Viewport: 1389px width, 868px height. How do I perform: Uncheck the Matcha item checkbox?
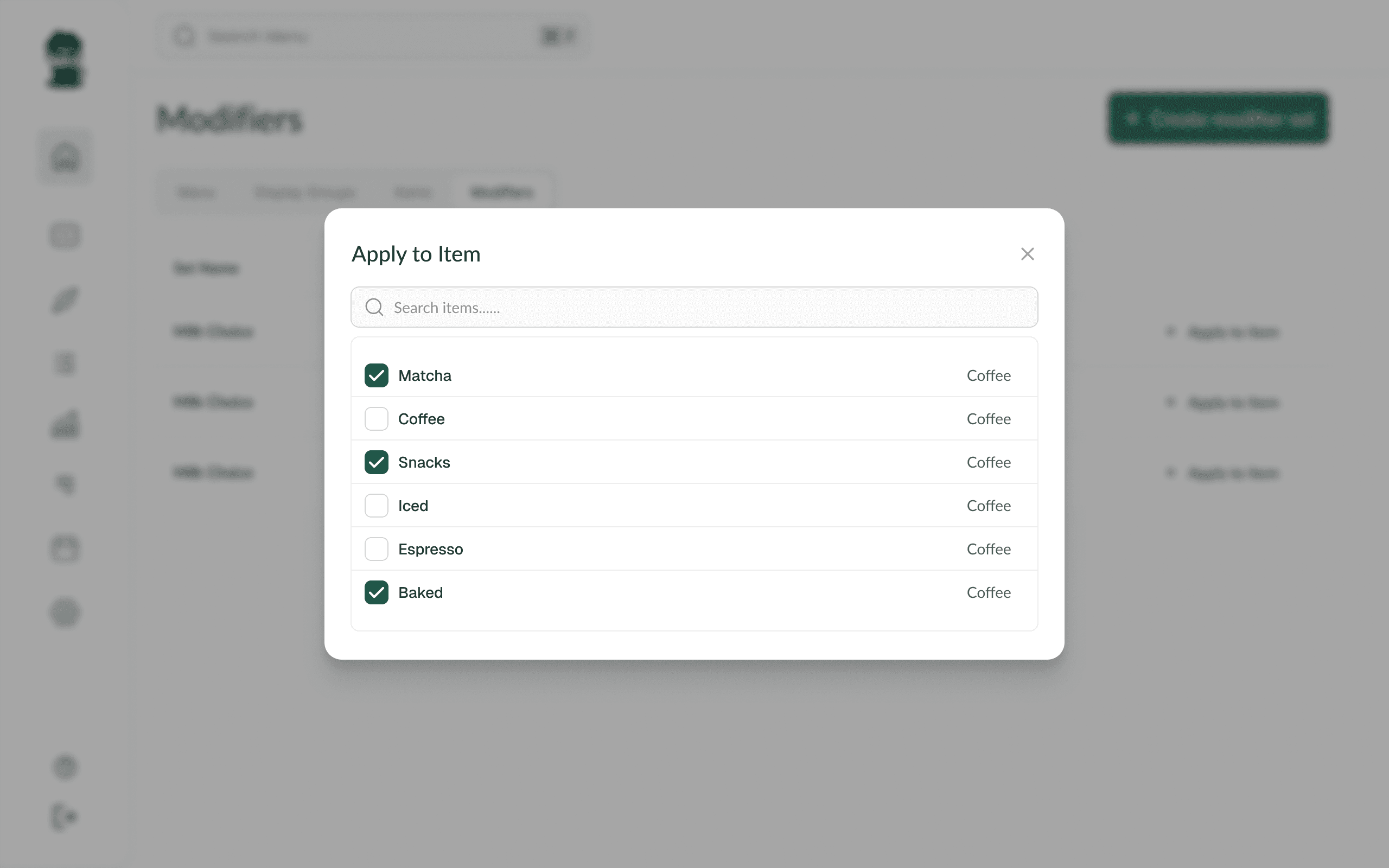pos(376,375)
